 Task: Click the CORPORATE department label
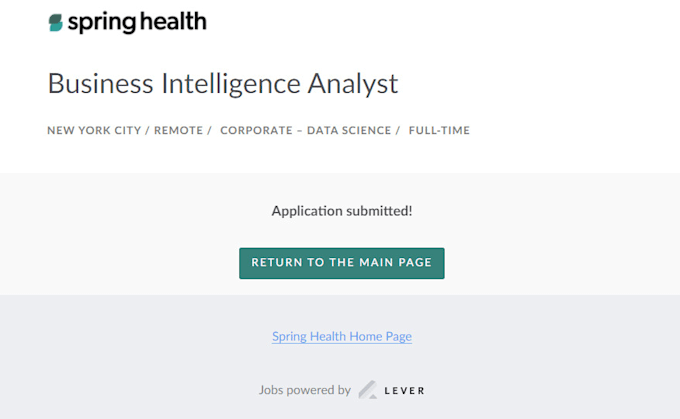[x=256, y=131]
